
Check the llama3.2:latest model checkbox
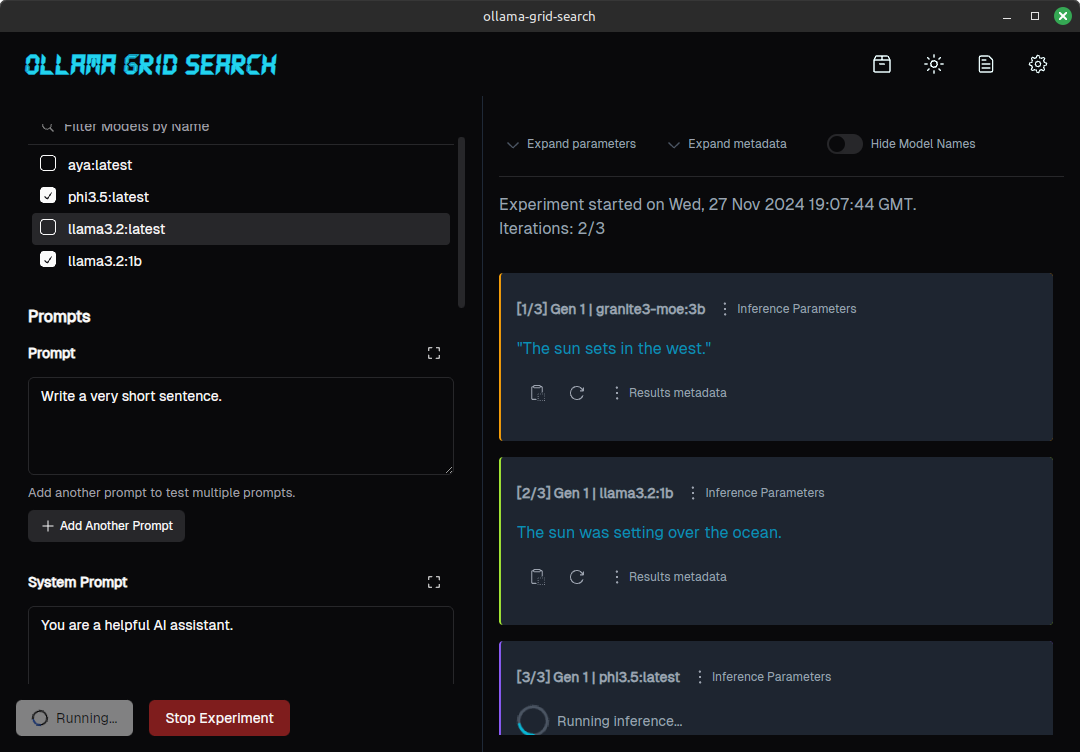tap(48, 227)
